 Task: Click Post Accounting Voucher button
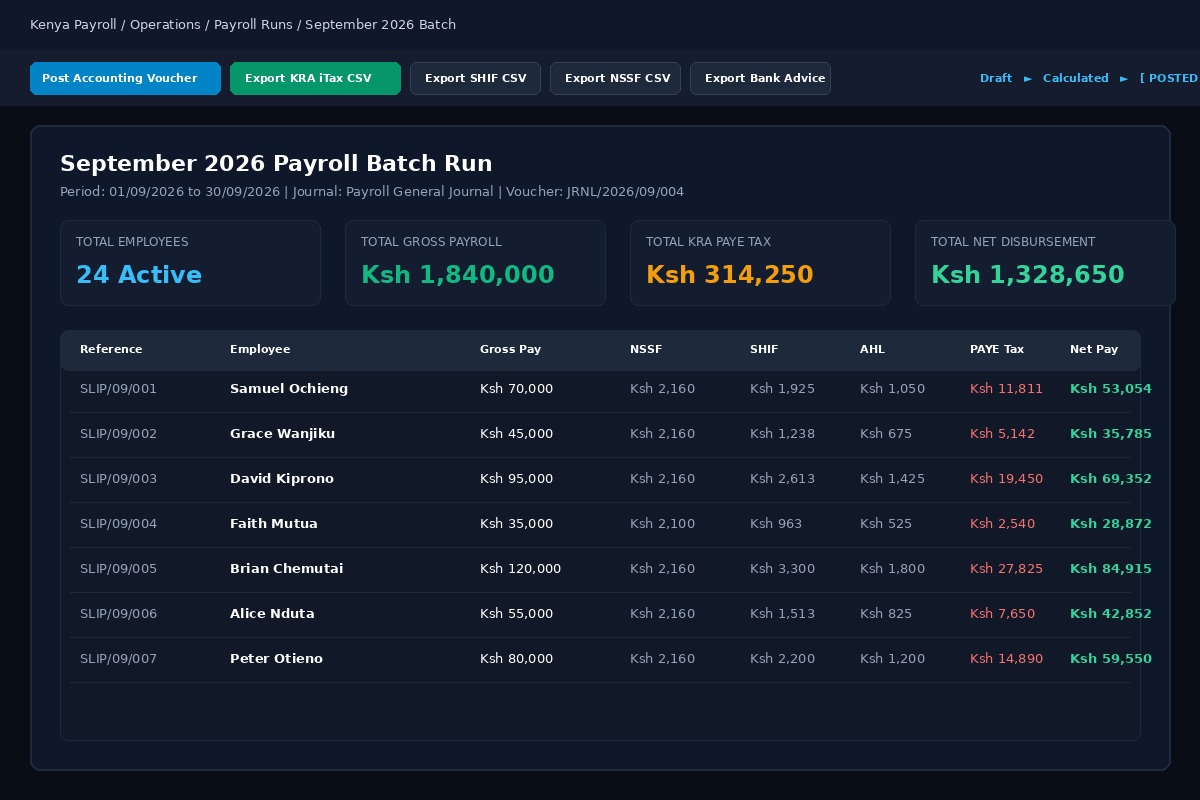click(x=125, y=78)
